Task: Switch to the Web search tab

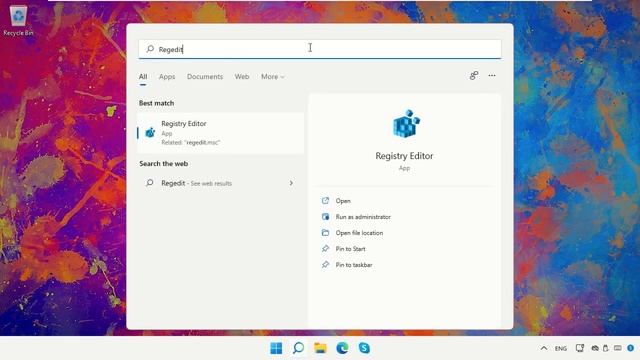Action: [x=242, y=77]
